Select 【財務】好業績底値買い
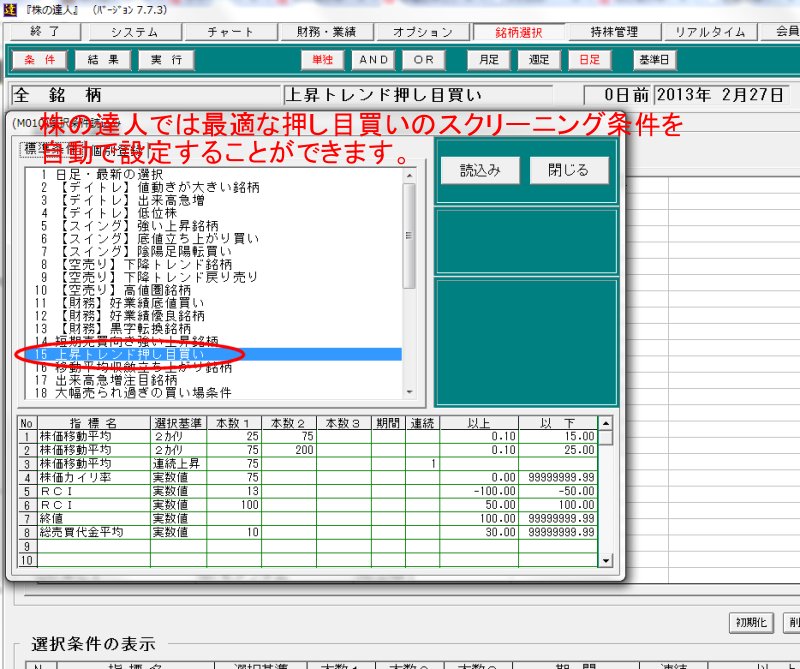 tap(213, 303)
